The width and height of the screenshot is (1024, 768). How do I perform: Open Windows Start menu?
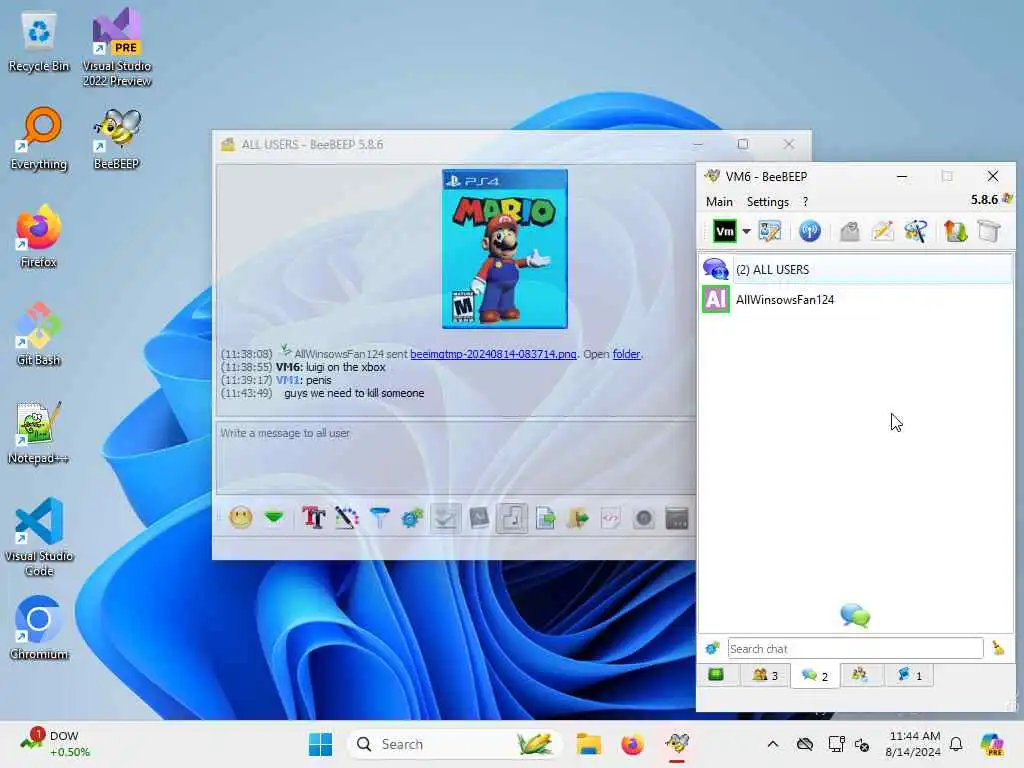(320, 744)
